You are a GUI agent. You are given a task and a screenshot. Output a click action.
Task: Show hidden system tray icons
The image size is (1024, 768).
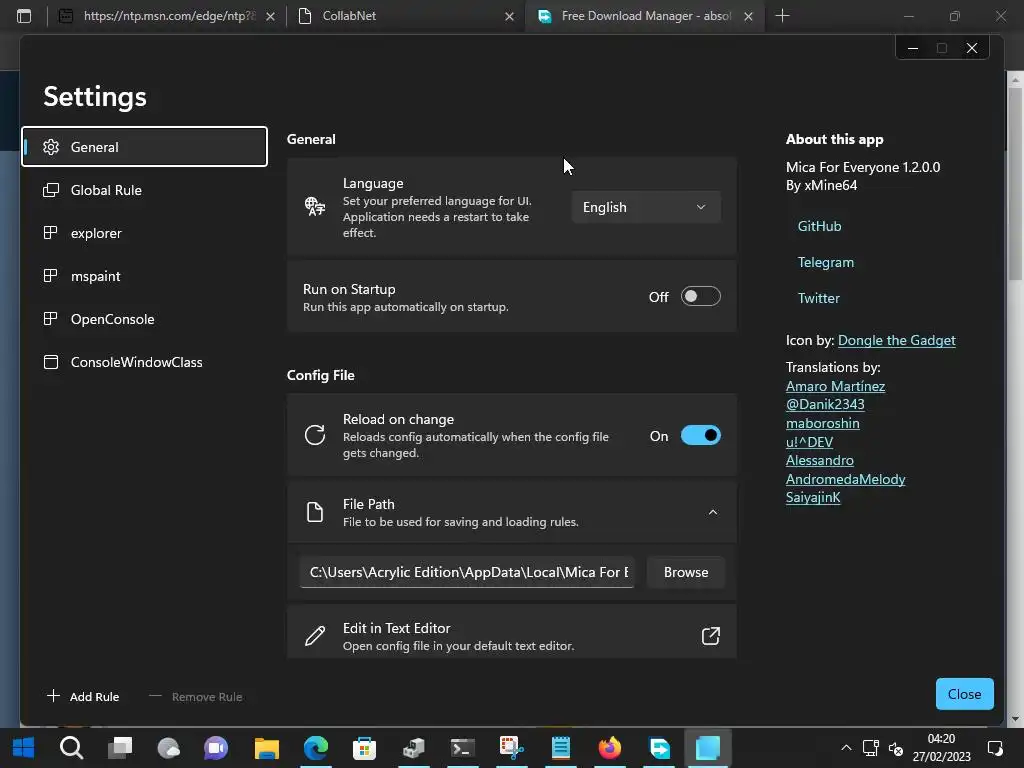[x=846, y=748]
